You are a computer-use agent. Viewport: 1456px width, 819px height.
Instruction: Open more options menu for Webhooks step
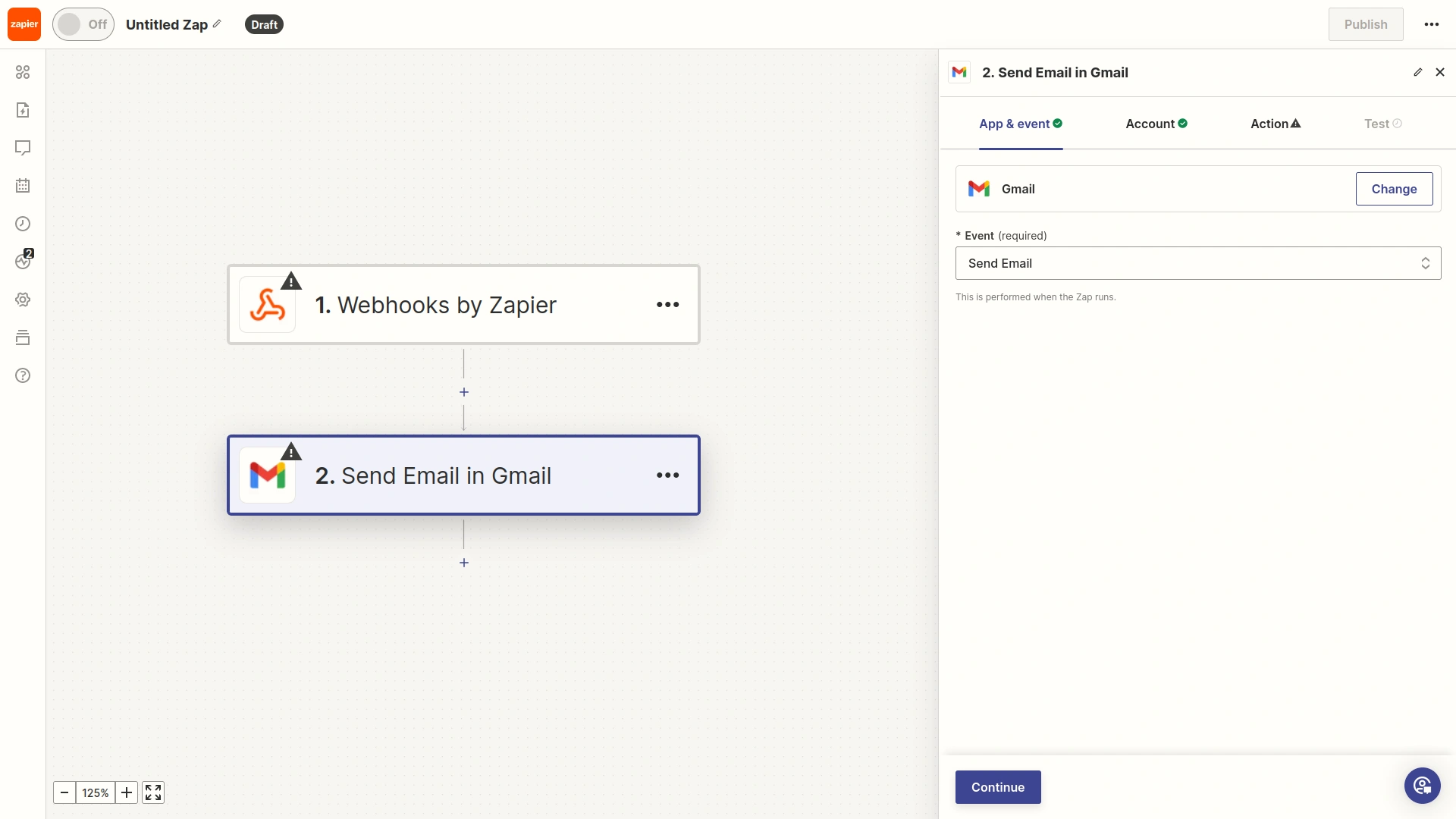click(668, 304)
